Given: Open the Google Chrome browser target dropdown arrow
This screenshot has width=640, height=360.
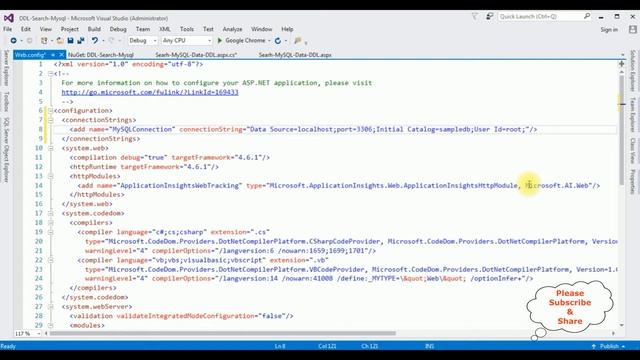Looking at the screenshot, I should 269,40.
